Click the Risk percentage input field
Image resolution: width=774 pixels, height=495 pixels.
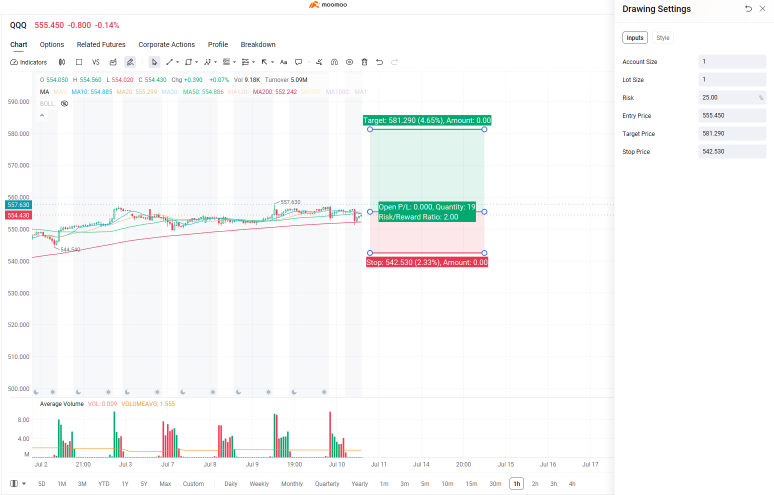pos(733,98)
